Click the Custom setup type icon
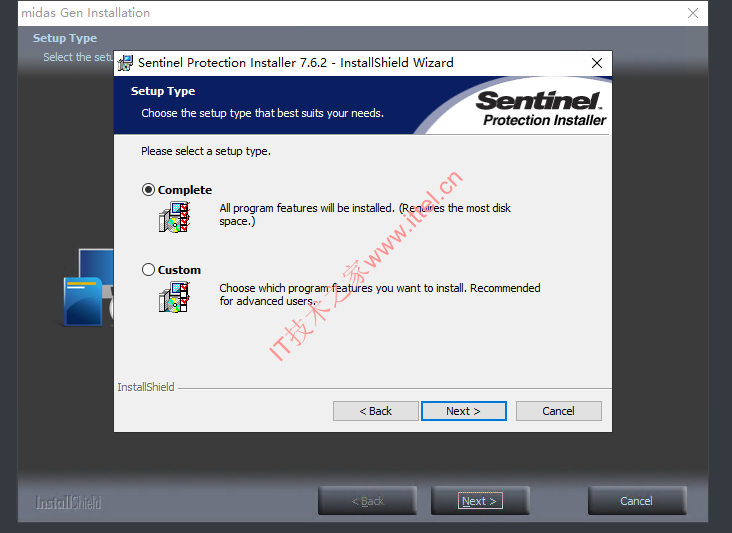This screenshot has width=732, height=533. click(x=174, y=297)
